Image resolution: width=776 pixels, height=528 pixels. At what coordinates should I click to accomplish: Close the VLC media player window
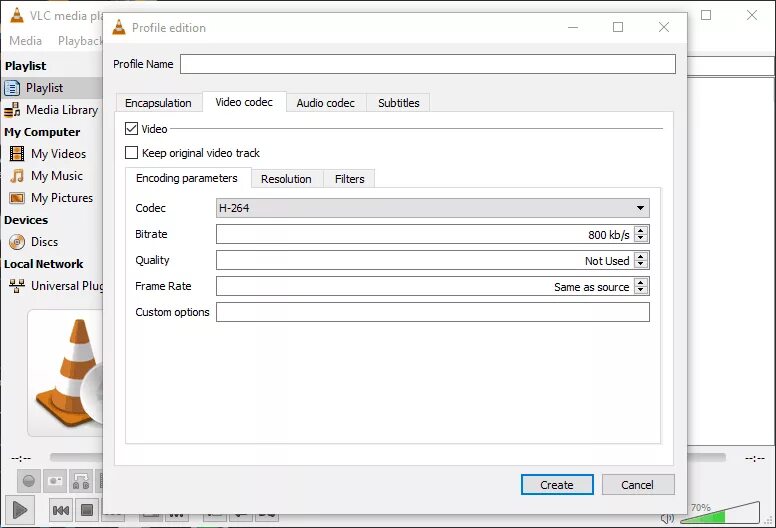pyautogui.click(x=752, y=15)
